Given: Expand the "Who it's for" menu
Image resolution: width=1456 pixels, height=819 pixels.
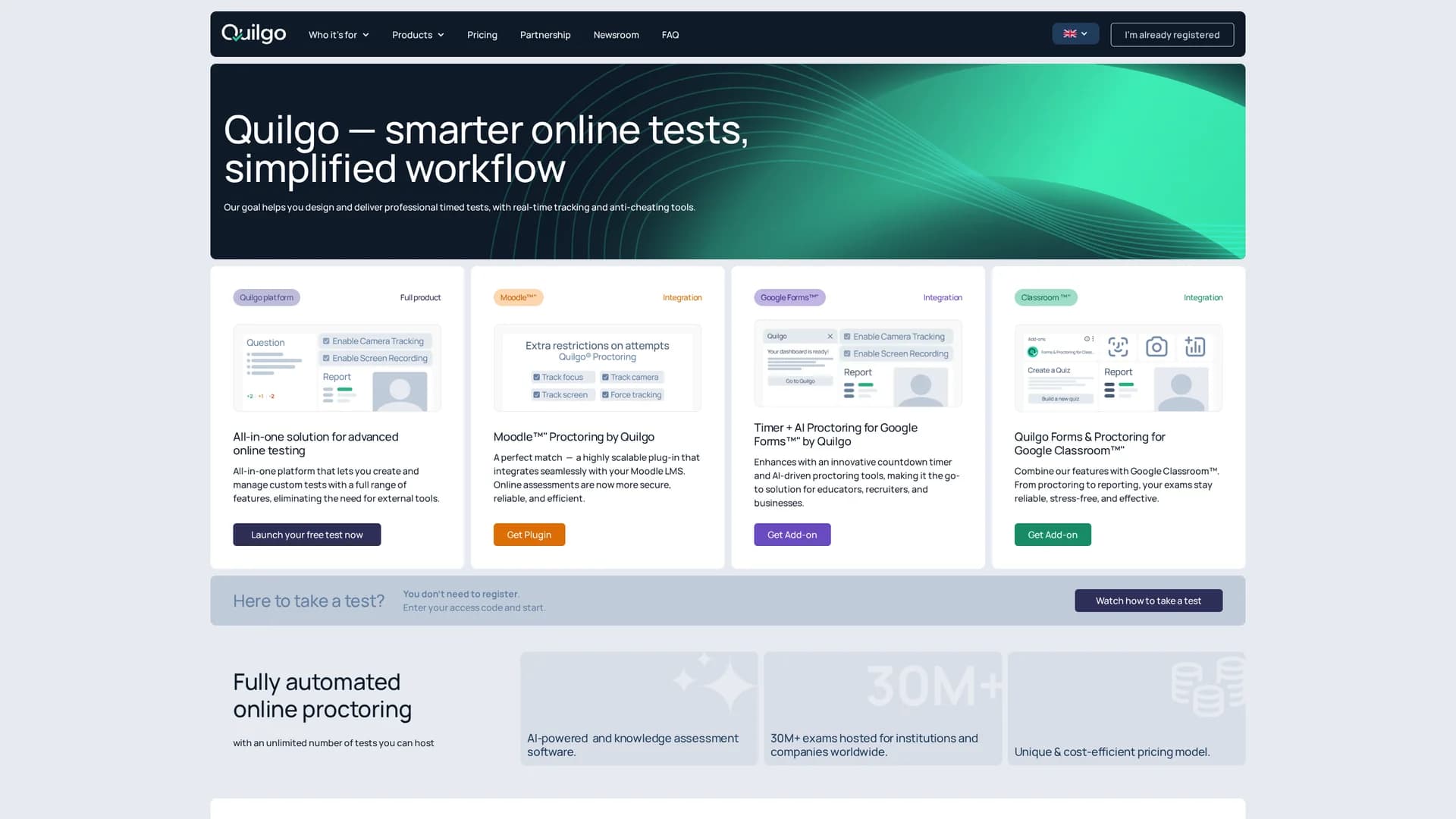Looking at the screenshot, I should click(338, 35).
